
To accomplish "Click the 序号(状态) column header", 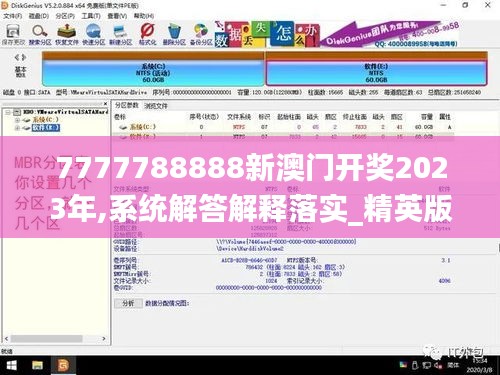I will point(204,117).
